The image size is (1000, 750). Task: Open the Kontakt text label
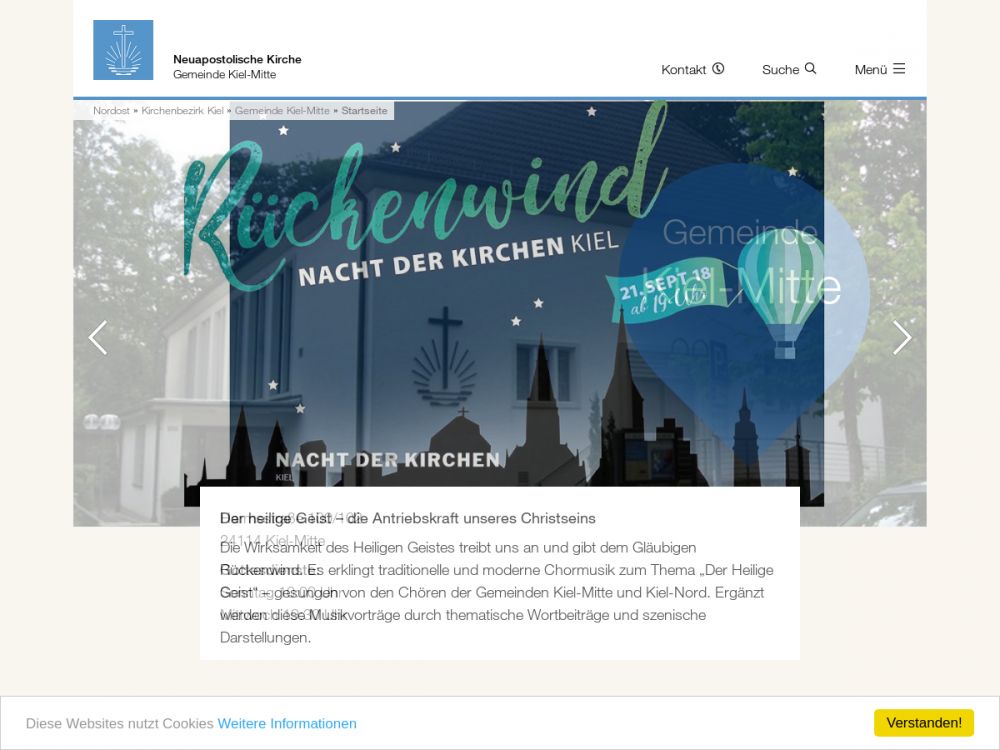click(683, 70)
